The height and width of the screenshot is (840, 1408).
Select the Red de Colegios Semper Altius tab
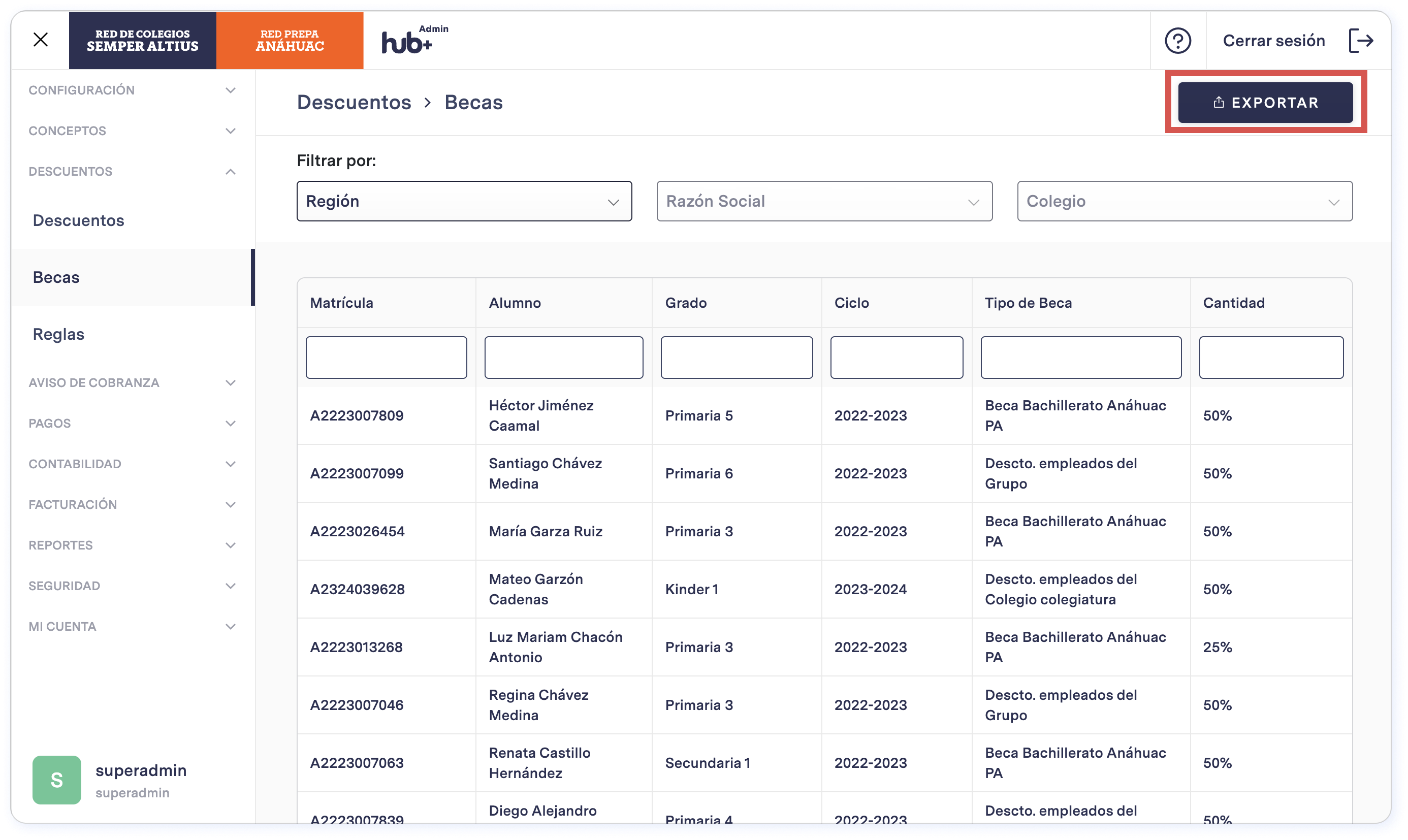(x=143, y=40)
